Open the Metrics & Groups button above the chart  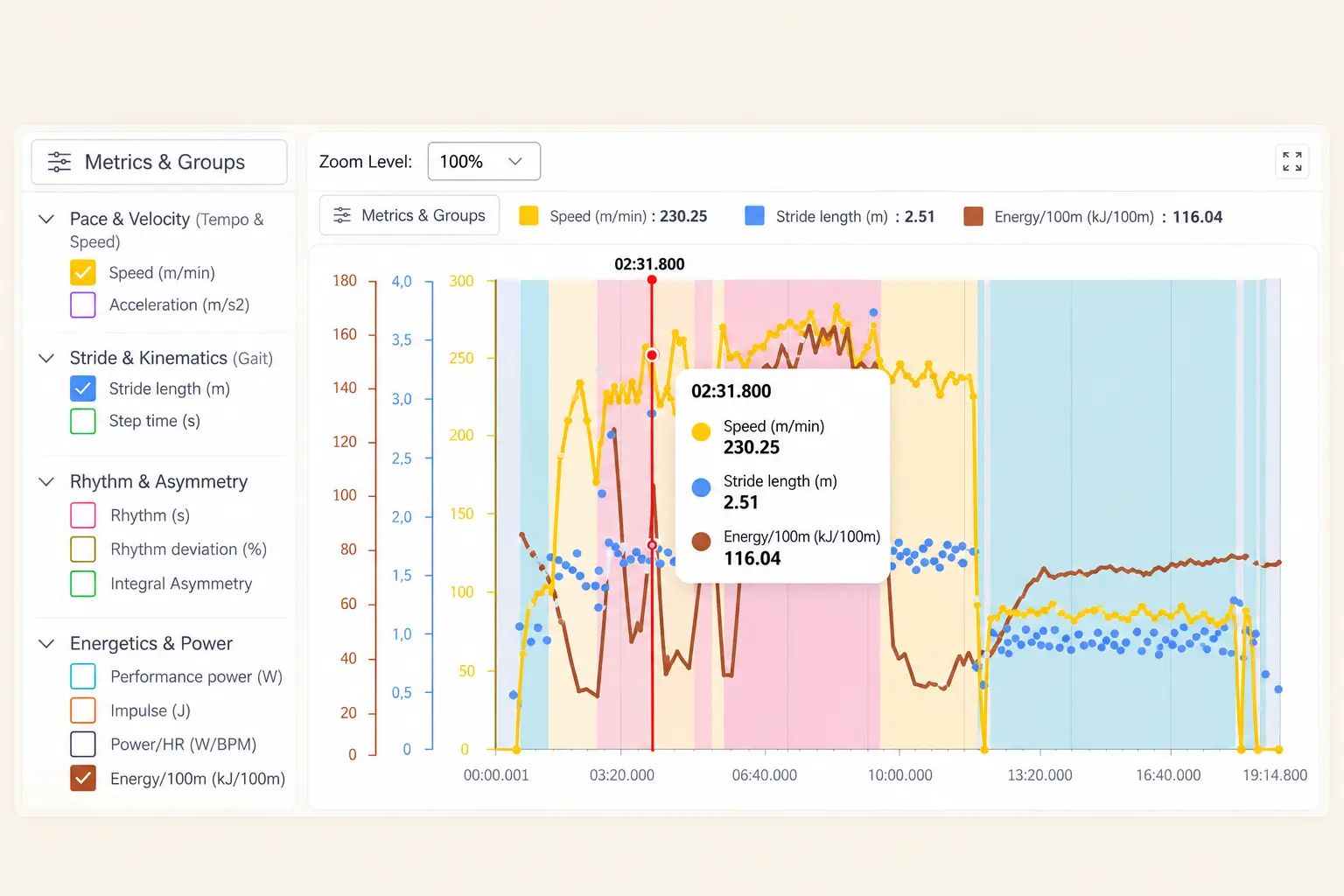(409, 215)
